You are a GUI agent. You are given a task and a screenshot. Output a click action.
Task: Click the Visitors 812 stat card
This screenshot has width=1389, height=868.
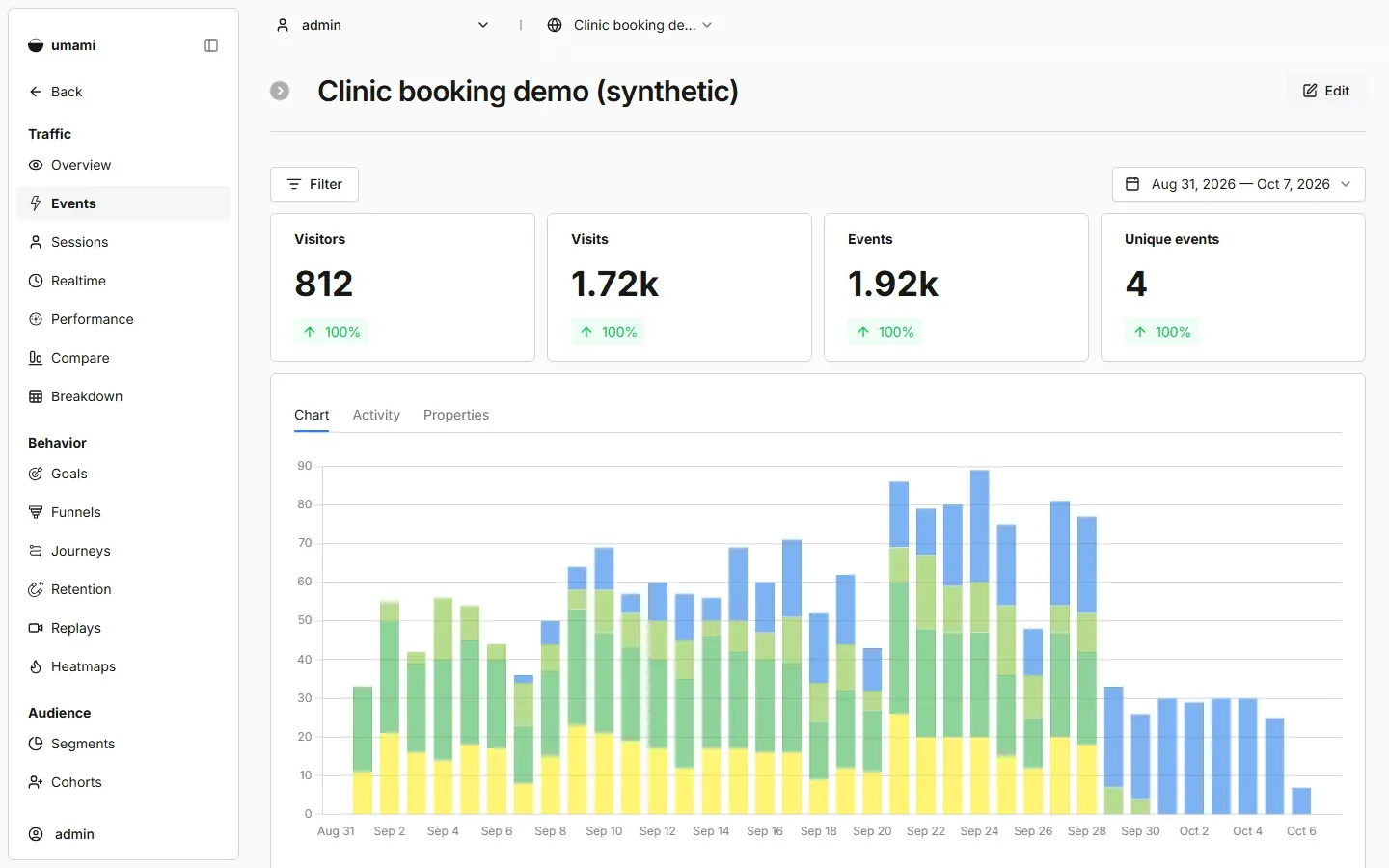click(x=402, y=287)
